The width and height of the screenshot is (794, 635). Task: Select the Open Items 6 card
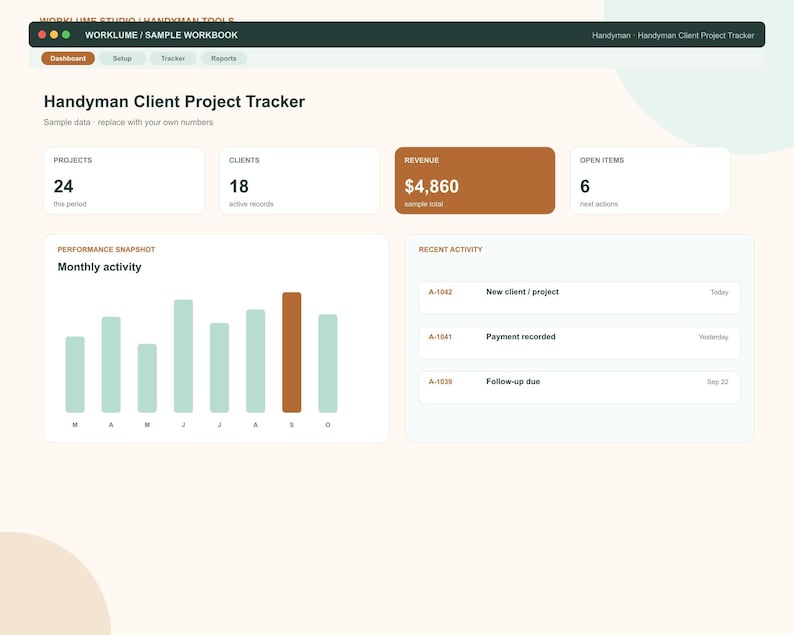(x=650, y=180)
